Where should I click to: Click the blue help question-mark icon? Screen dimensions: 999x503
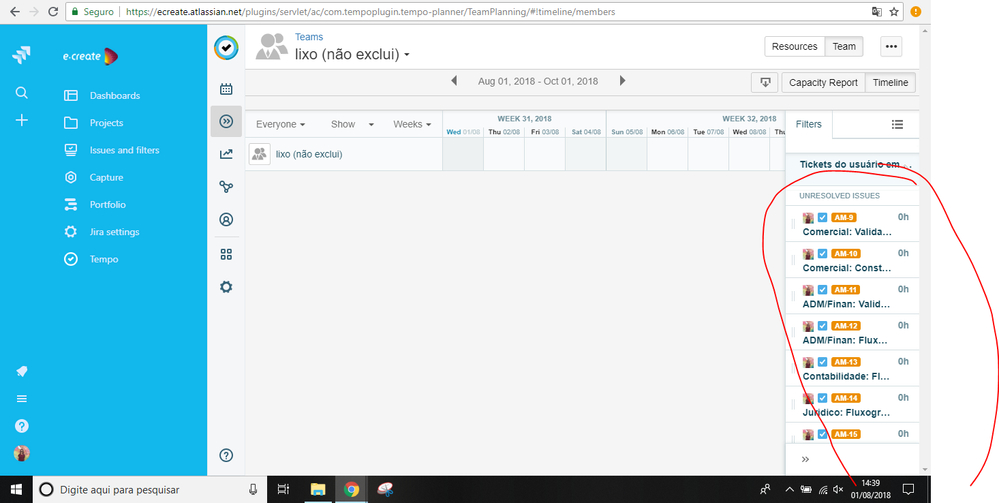coord(22,426)
